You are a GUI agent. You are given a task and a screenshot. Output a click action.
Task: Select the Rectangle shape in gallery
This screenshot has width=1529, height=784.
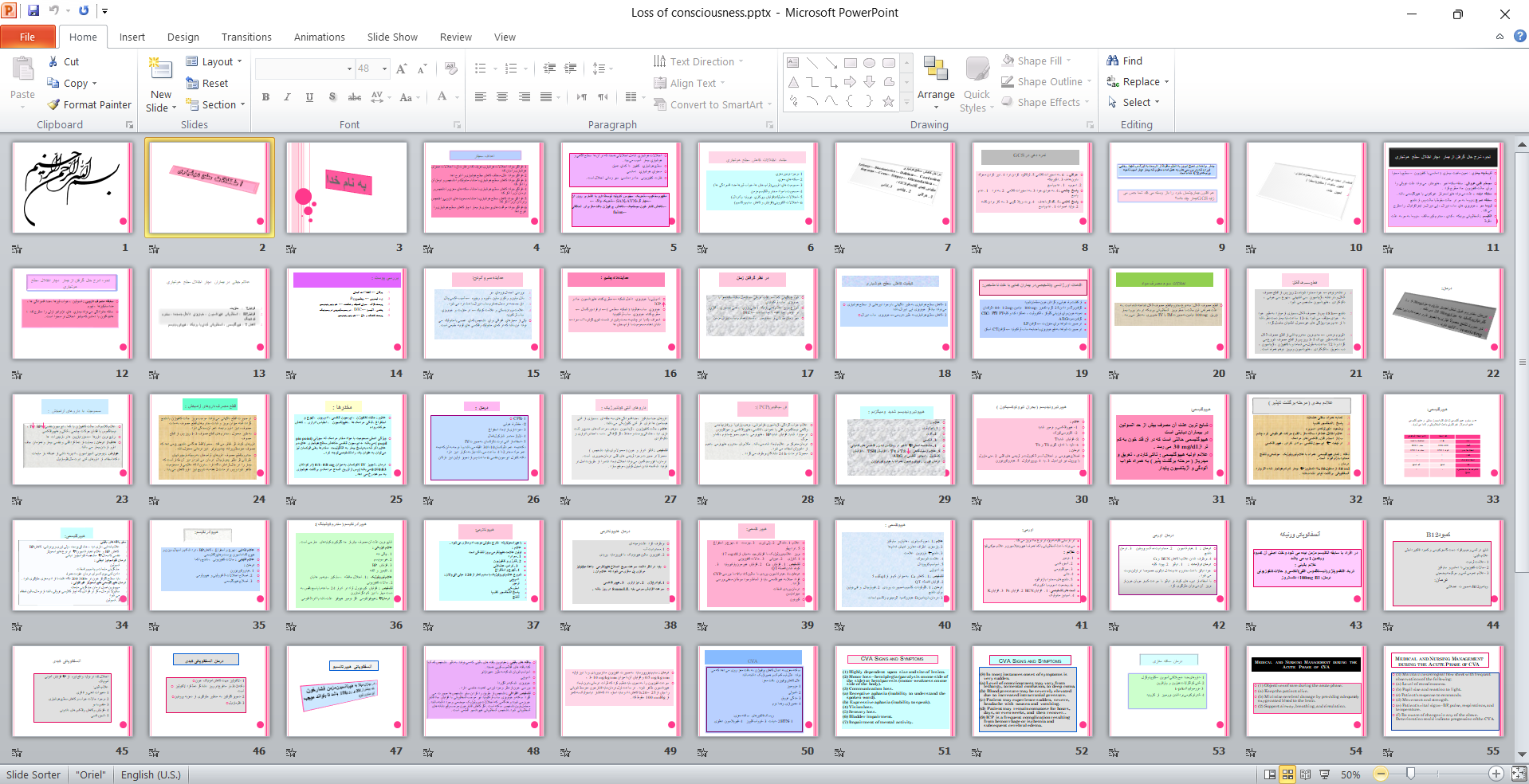coord(851,62)
